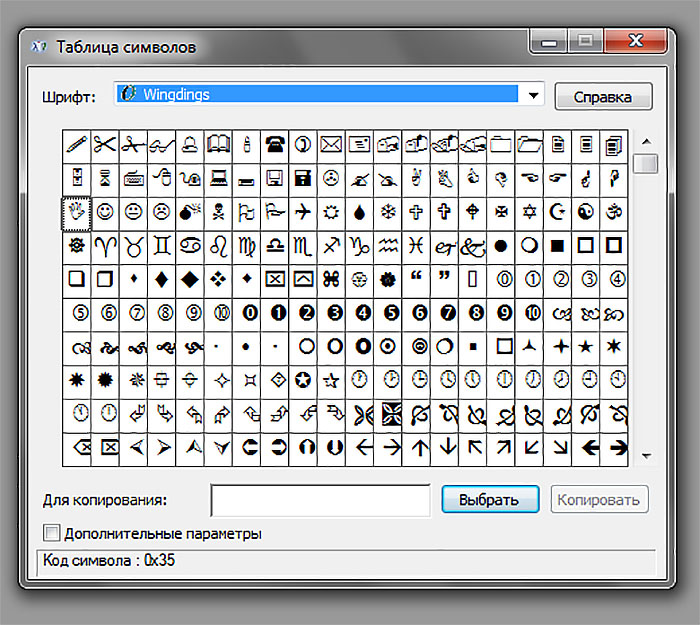Click the Выбрать button
700x625 pixels.
pyautogui.click(x=490, y=500)
